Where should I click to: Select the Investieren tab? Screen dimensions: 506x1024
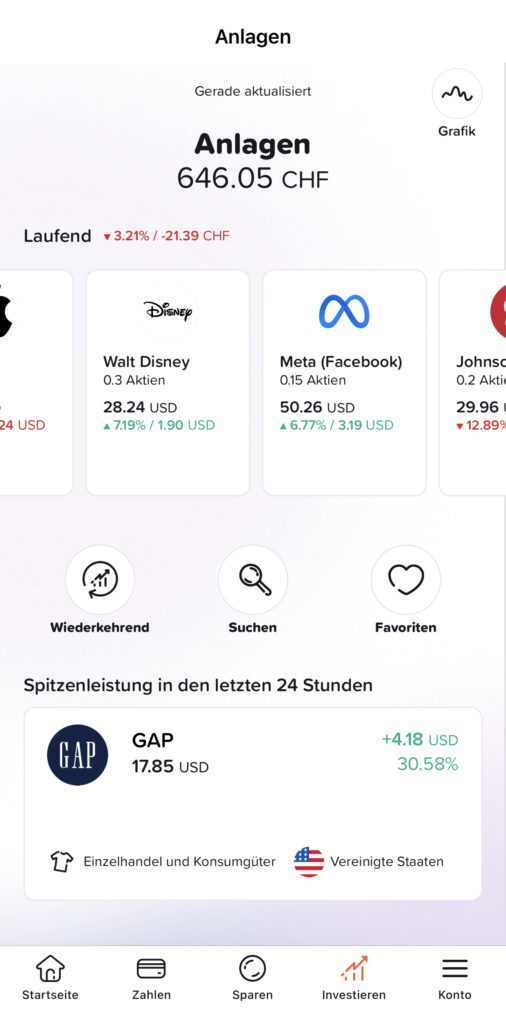click(x=354, y=978)
